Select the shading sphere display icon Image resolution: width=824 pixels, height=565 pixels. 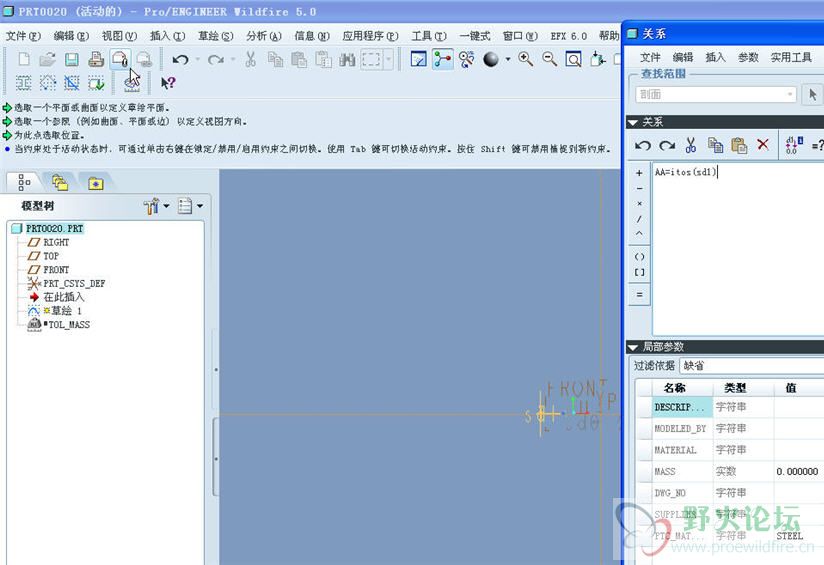[491, 59]
